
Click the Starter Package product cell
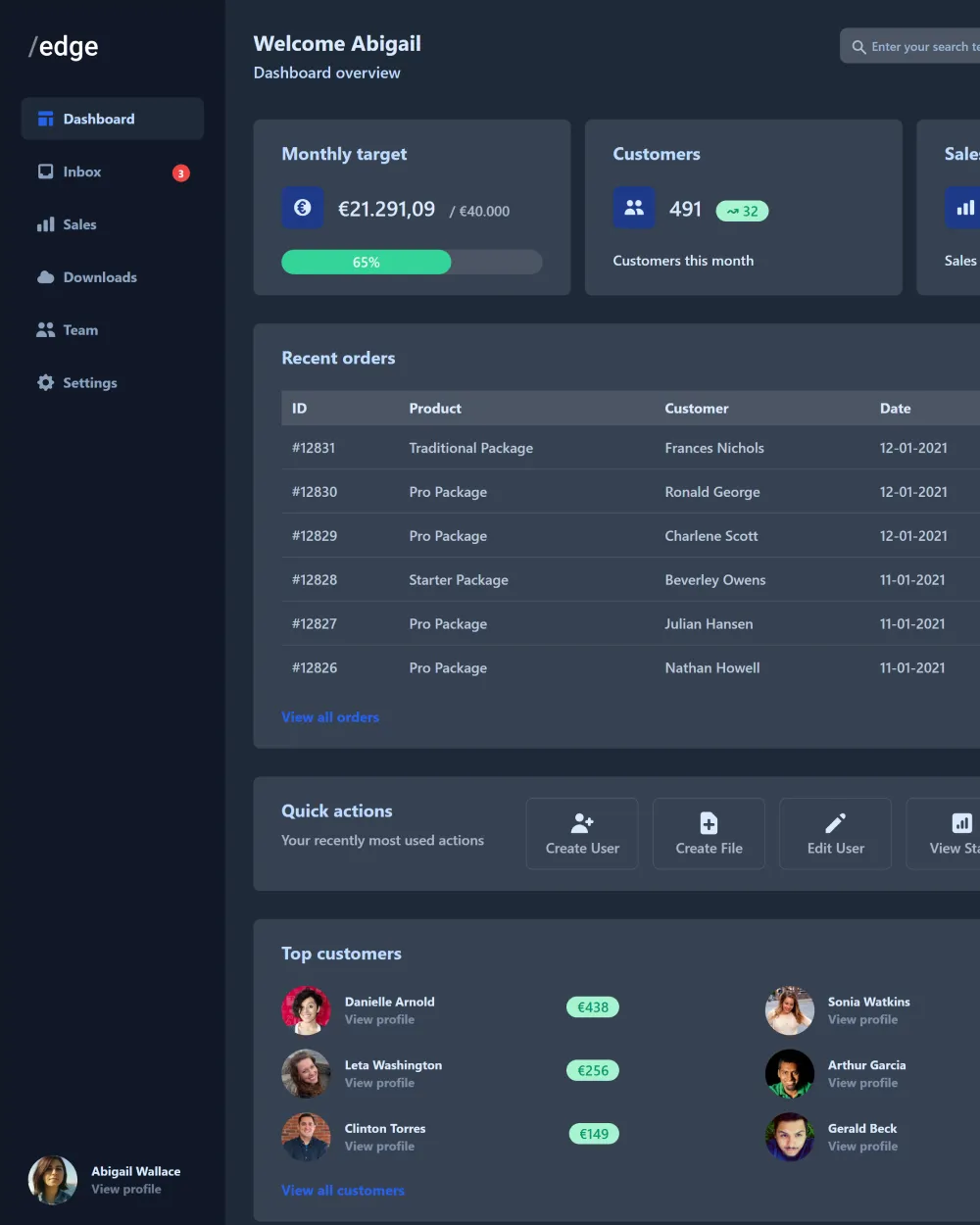tap(459, 580)
